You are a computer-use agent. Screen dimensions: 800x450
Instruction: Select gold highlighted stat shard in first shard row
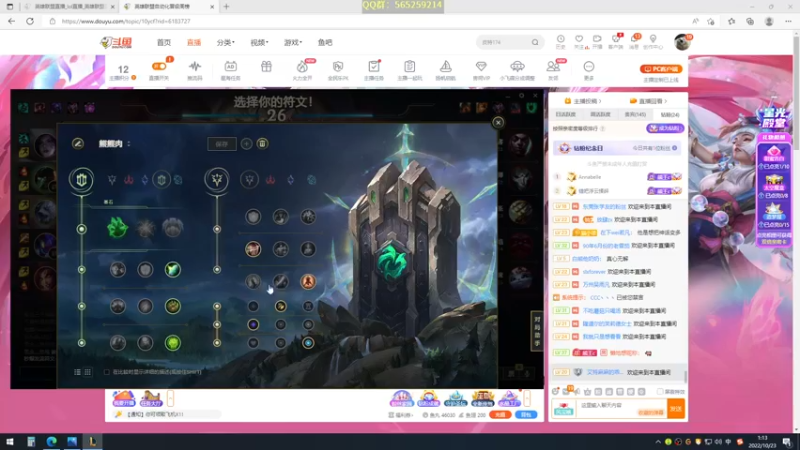pyautogui.click(x=281, y=306)
